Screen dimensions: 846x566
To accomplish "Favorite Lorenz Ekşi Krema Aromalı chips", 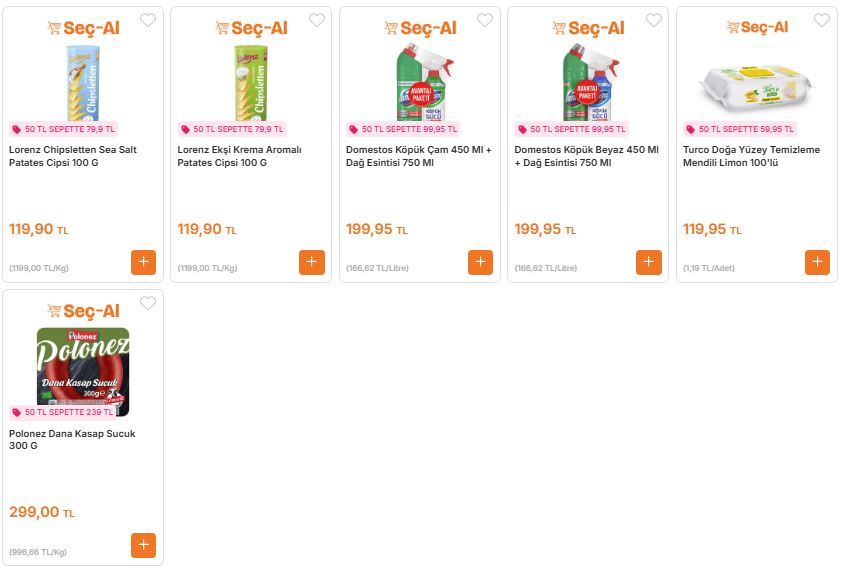I will [317, 20].
